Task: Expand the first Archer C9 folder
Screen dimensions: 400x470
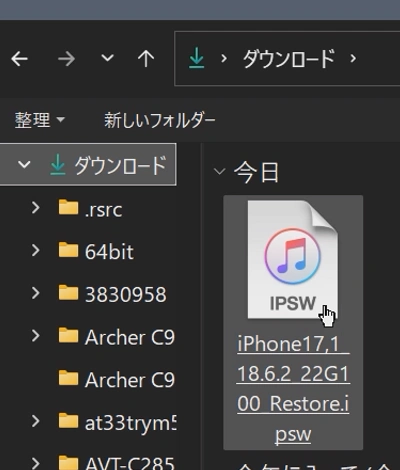Action: tap(36, 336)
